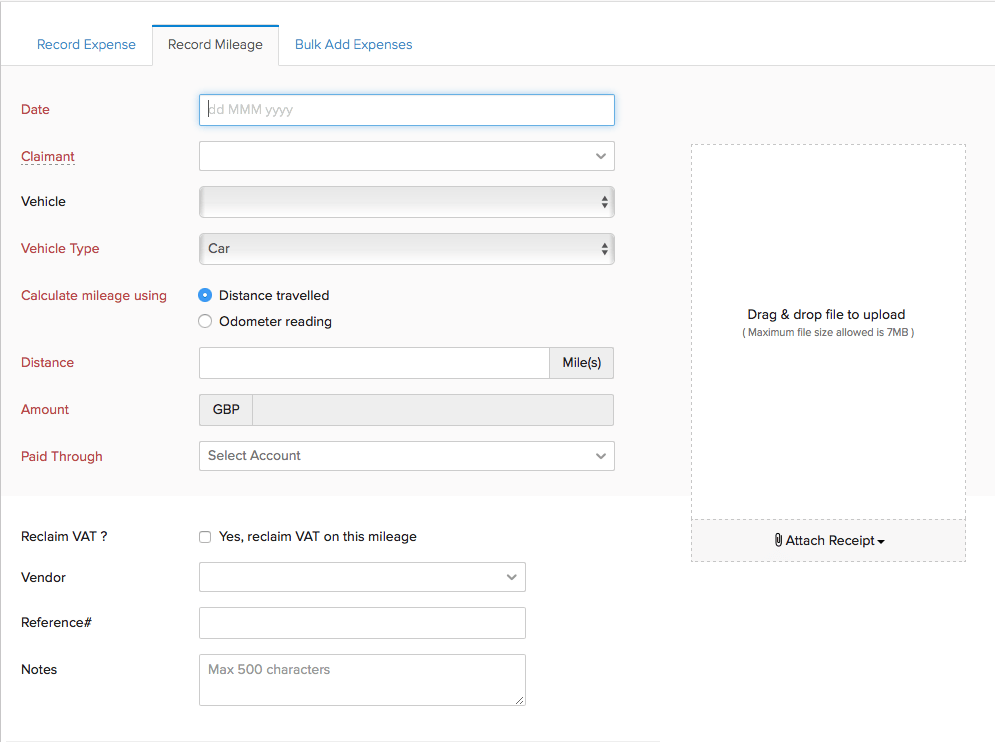The image size is (995, 742).
Task: Click the Notes textarea resize handle
Action: click(519, 700)
